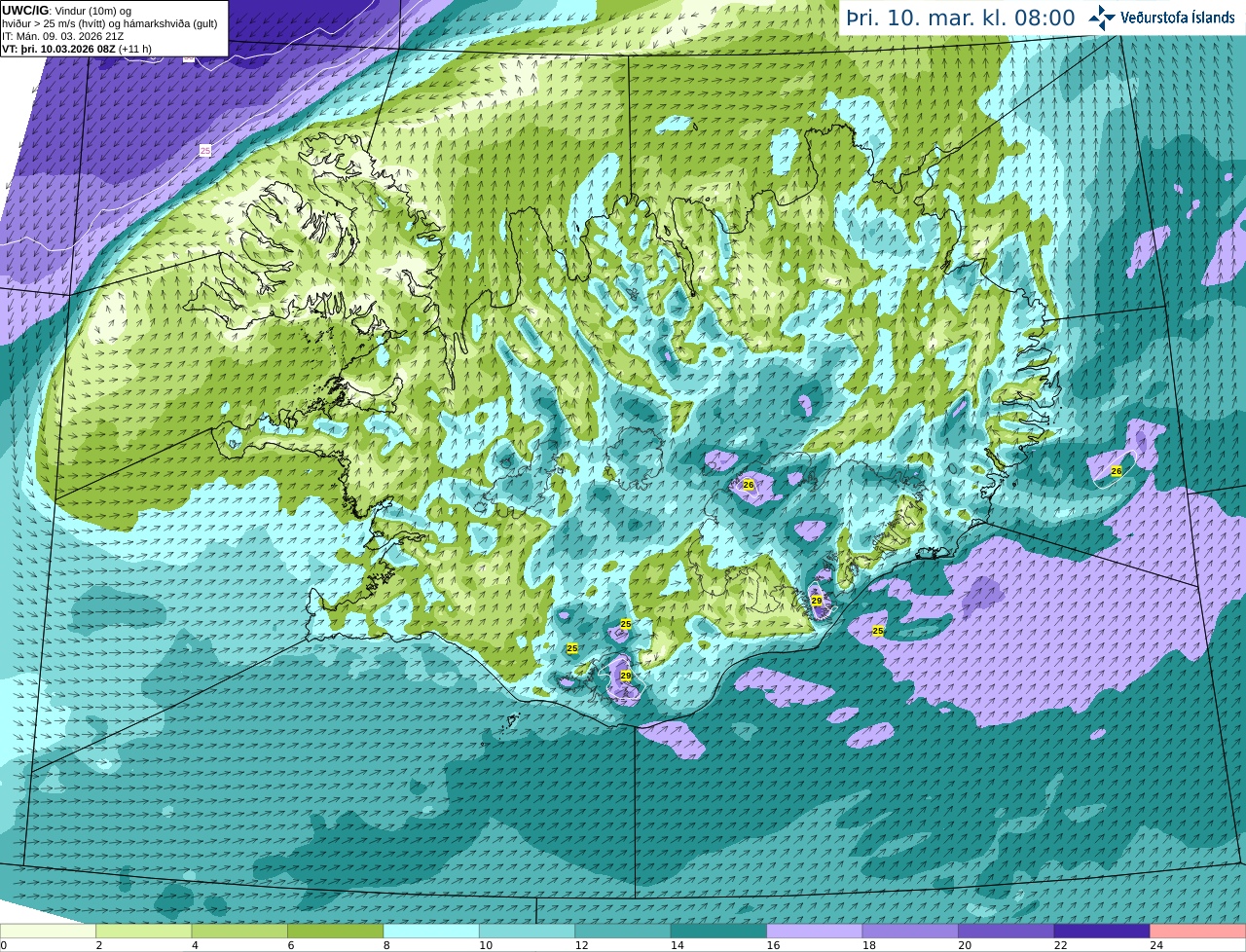The height and width of the screenshot is (952, 1246).
Task: Select the 'Þri. 10. mar. kl. 08:00' header
Action: [x=960, y=18]
